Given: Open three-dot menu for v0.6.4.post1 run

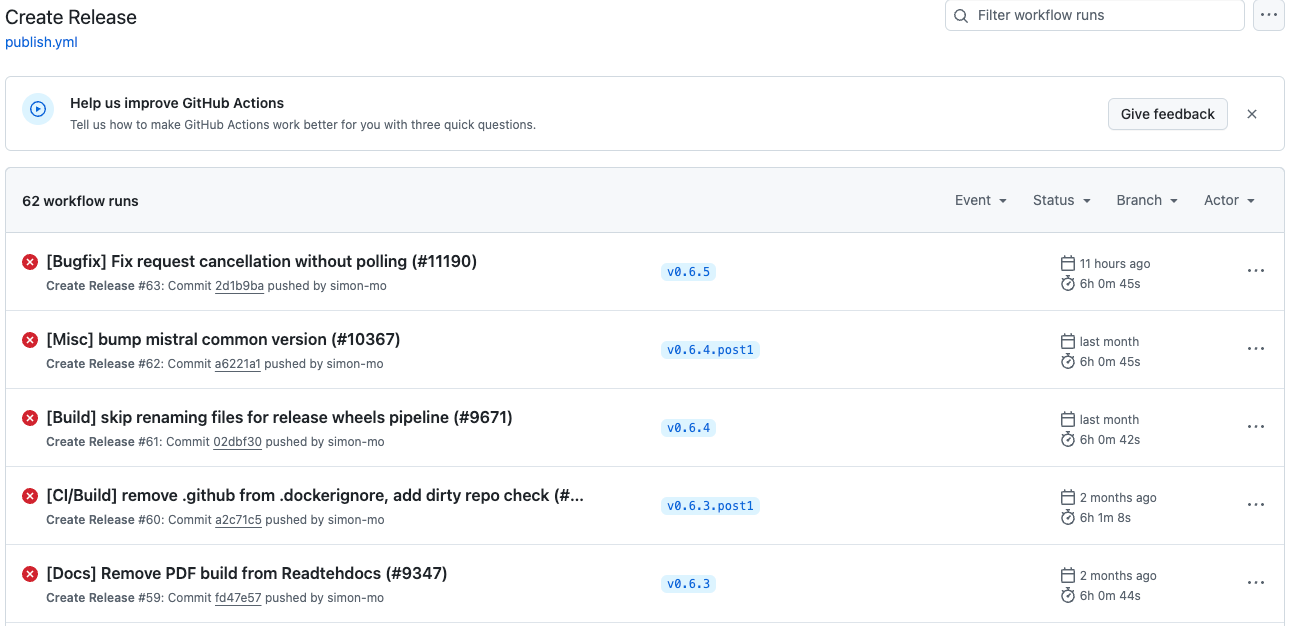Looking at the screenshot, I should tap(1256, 349).
